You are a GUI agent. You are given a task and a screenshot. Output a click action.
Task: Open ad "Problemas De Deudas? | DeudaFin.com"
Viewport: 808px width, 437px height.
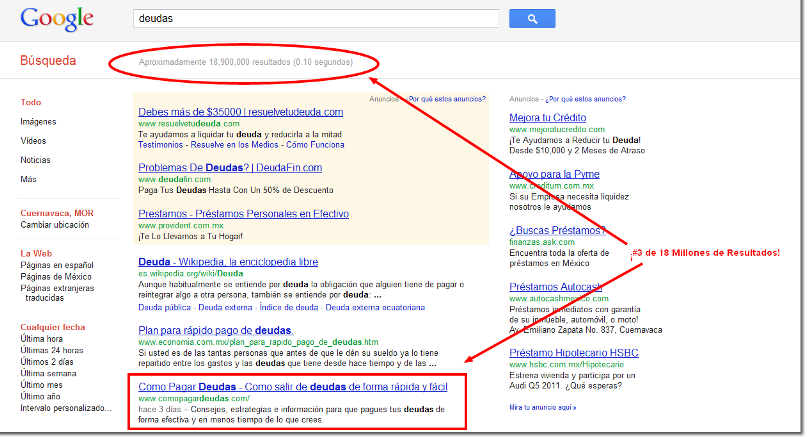click(x=230, y=167)
